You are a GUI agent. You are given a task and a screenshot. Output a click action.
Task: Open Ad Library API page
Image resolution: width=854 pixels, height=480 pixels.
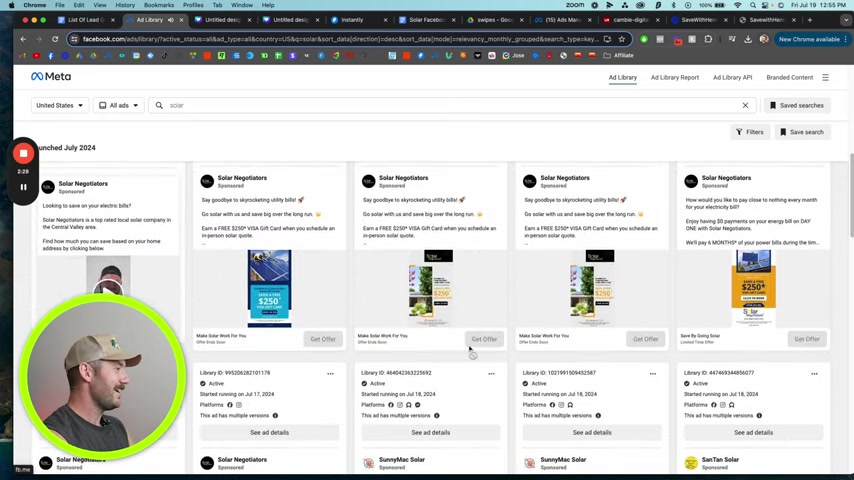733,77
